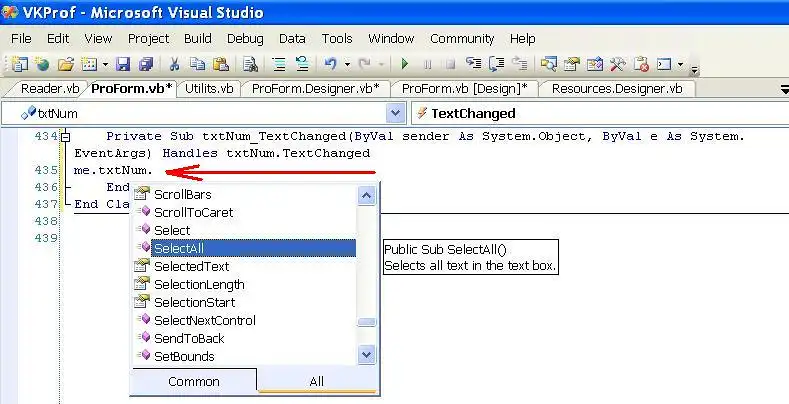
Task: Choose SelectedText from the IntelliSense list
Action: [x=191, y=266]
